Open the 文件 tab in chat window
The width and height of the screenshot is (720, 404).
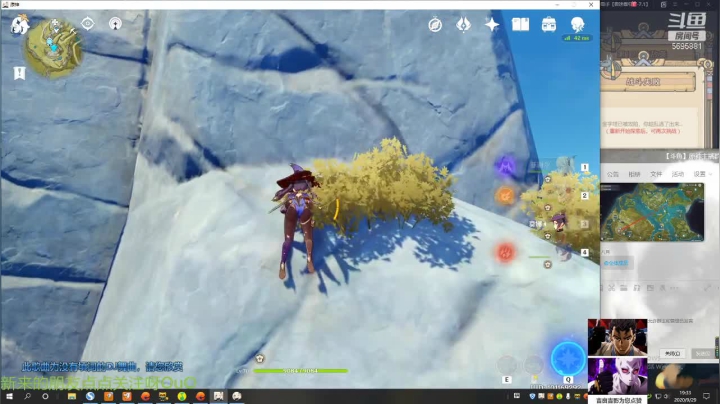point(656,174)
